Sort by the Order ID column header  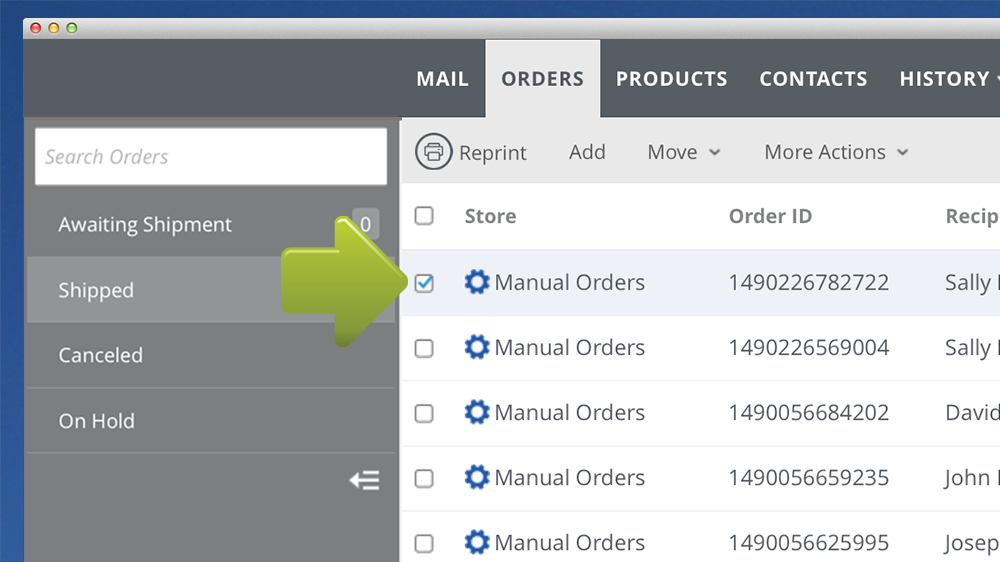pyautogui.click(x=770, y=216)
